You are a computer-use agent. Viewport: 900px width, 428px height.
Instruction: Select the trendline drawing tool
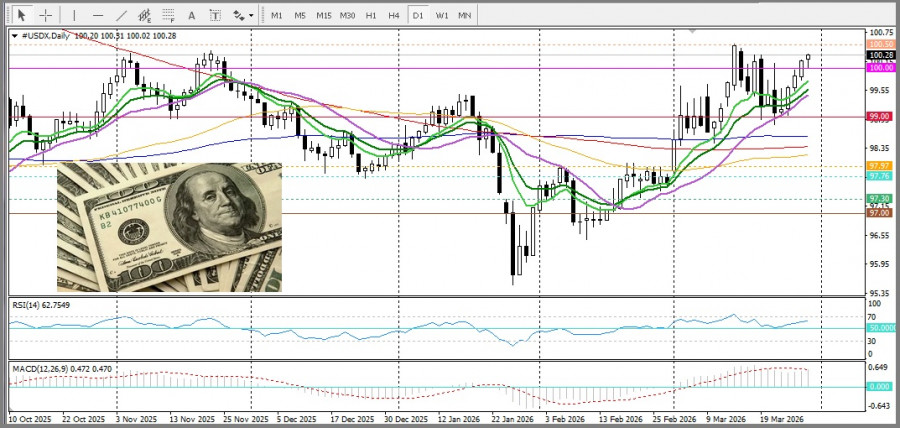121,16
